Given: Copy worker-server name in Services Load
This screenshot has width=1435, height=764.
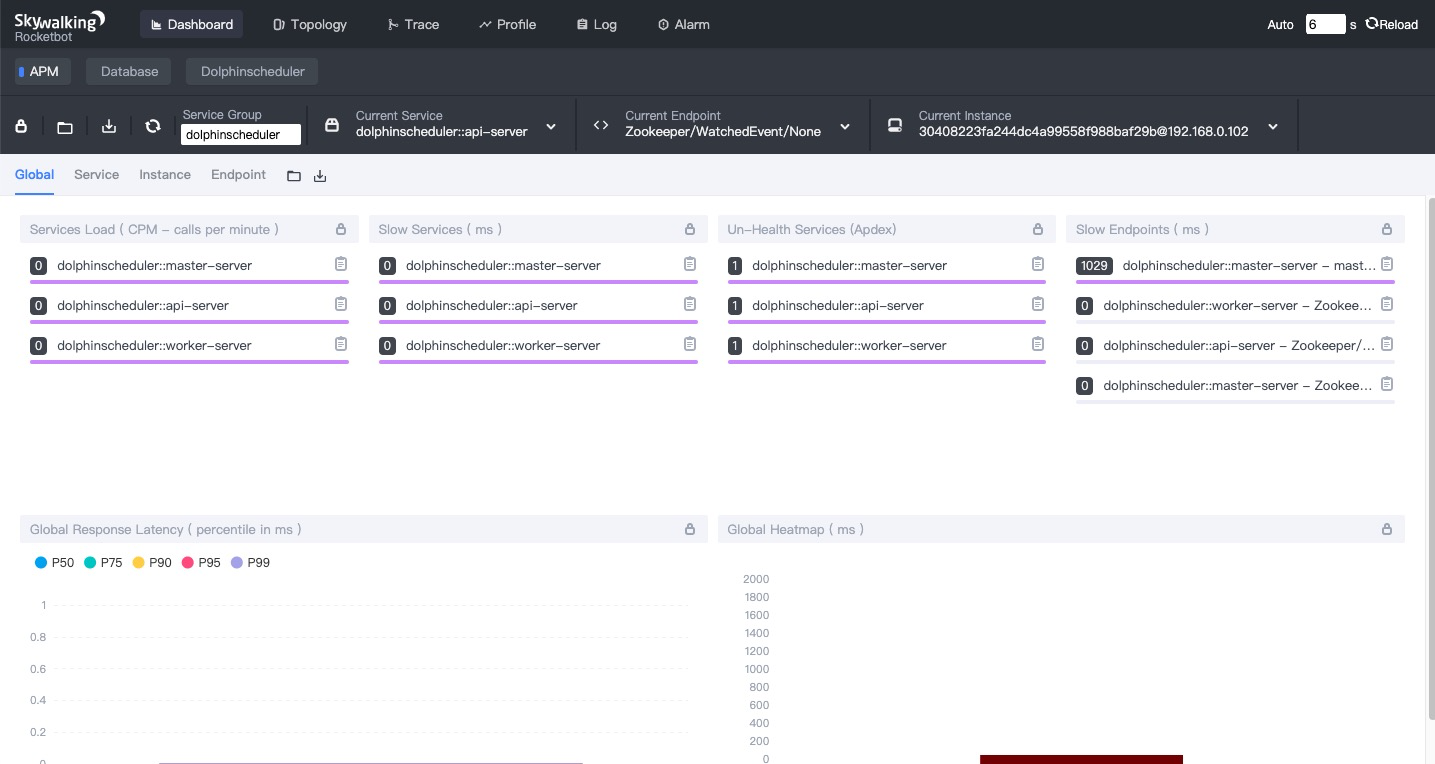Looking at the screenshot, I should pos(341,344).
